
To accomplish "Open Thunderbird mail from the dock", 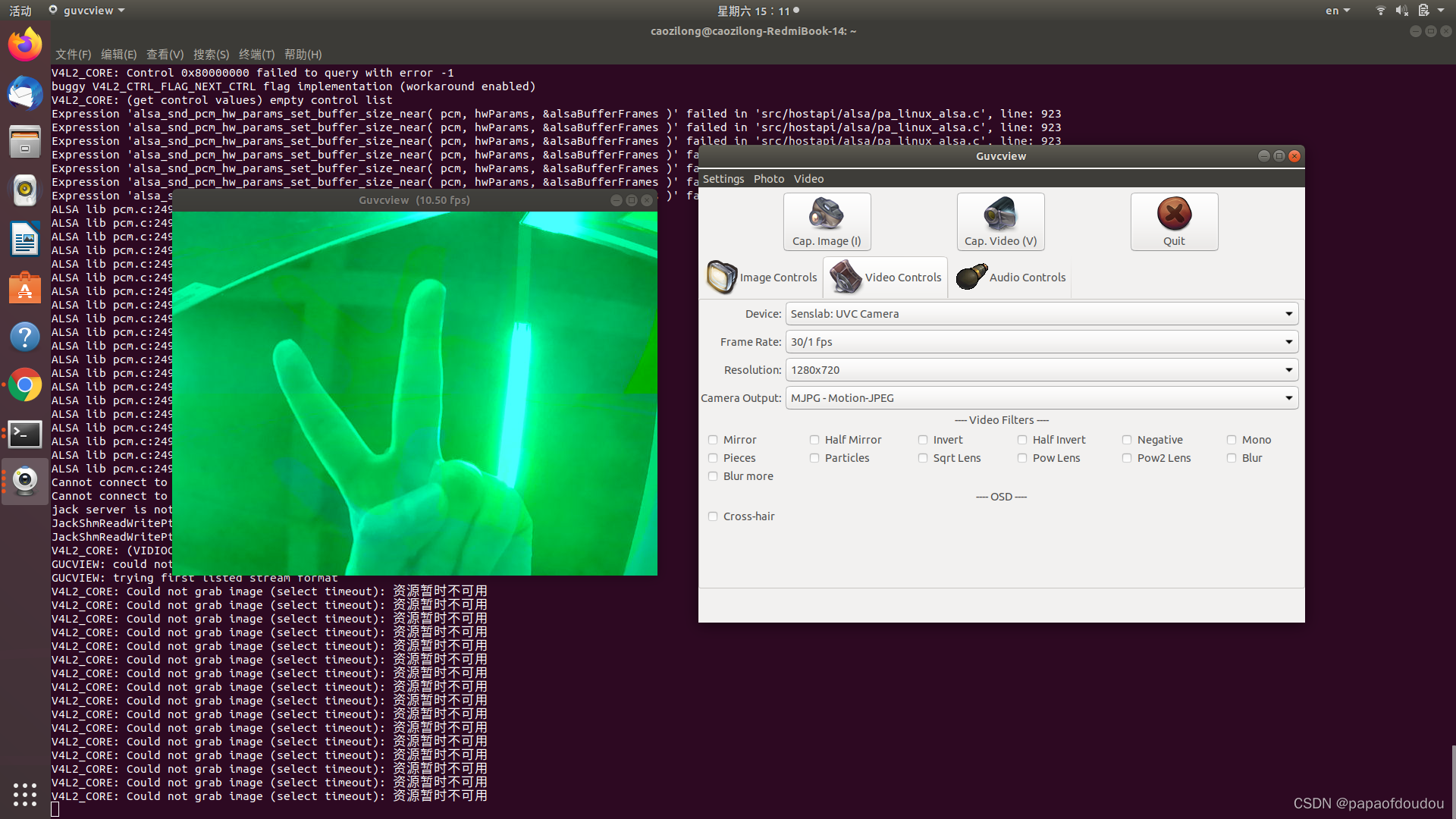I will [25, 93].
